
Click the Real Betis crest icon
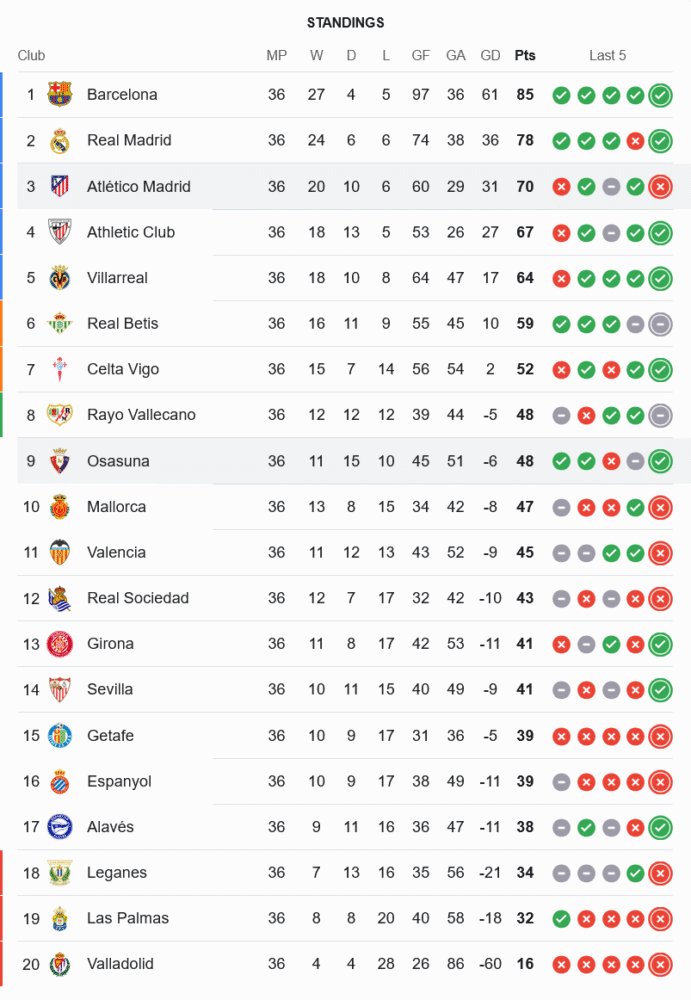(60, 324)
